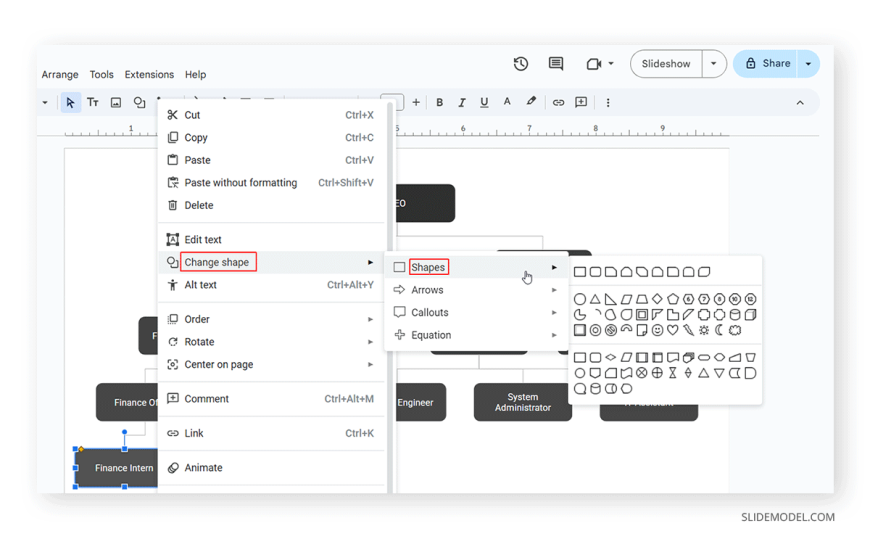Pick the hourglass collate flowchart shape
Screen dimensions: 870x539
click(x=672, y=373)
